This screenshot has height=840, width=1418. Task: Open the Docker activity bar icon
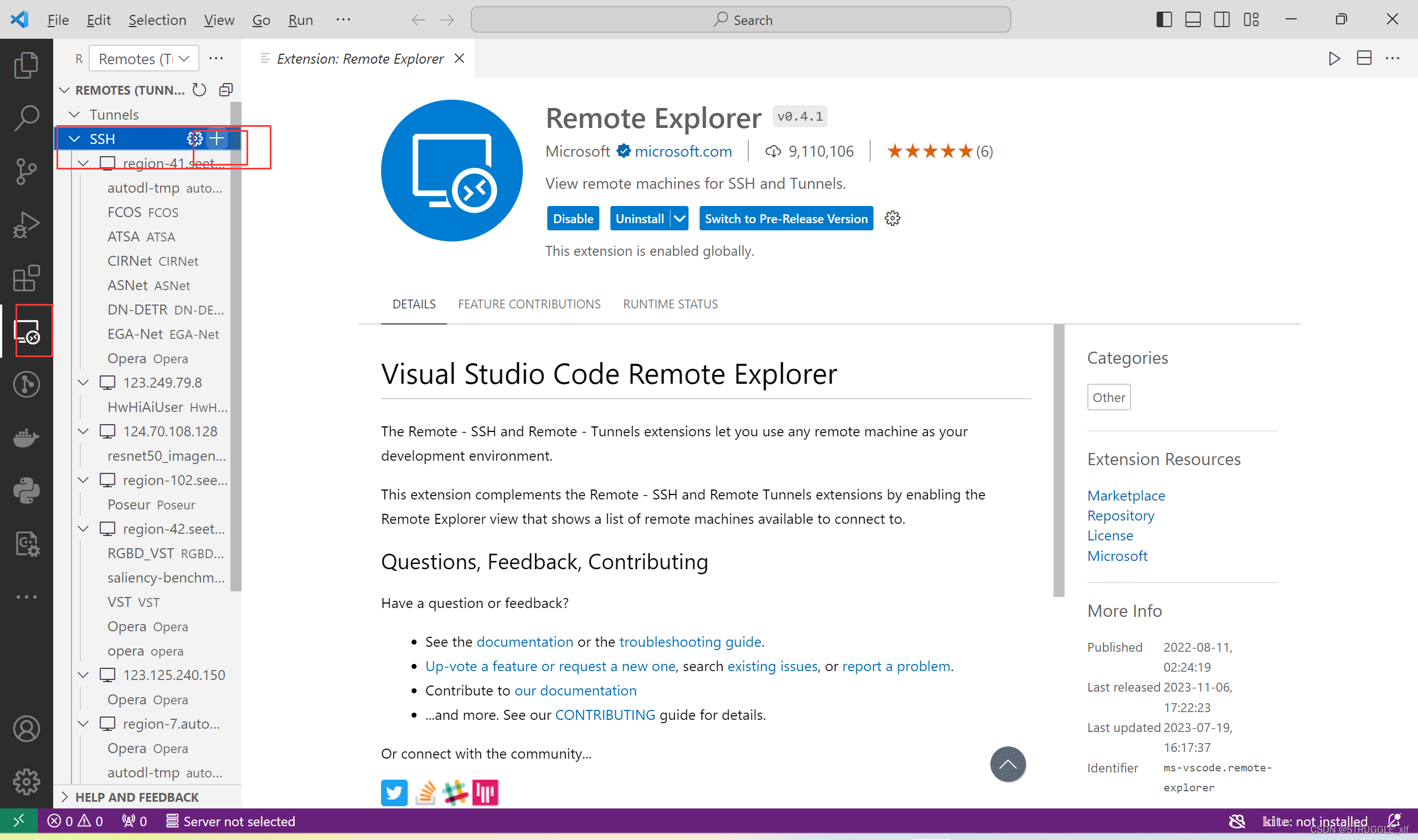[x=26, y=437]
